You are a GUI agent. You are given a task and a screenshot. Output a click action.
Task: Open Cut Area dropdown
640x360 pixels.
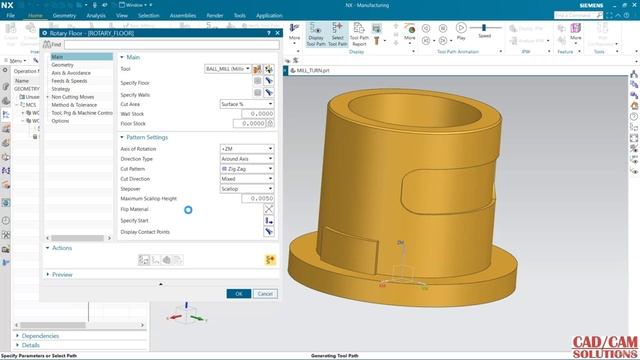(247, 104)
